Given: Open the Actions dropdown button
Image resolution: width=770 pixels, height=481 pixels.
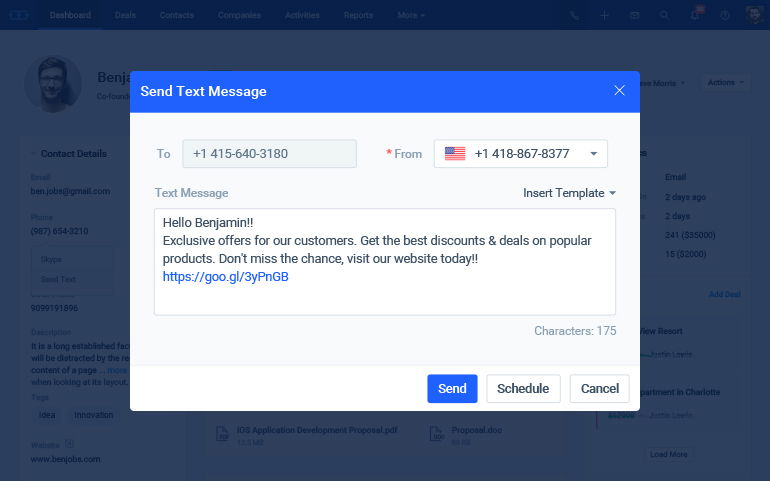Looking at the screenshot, I should pyautogui.click(x=725, y=83).
